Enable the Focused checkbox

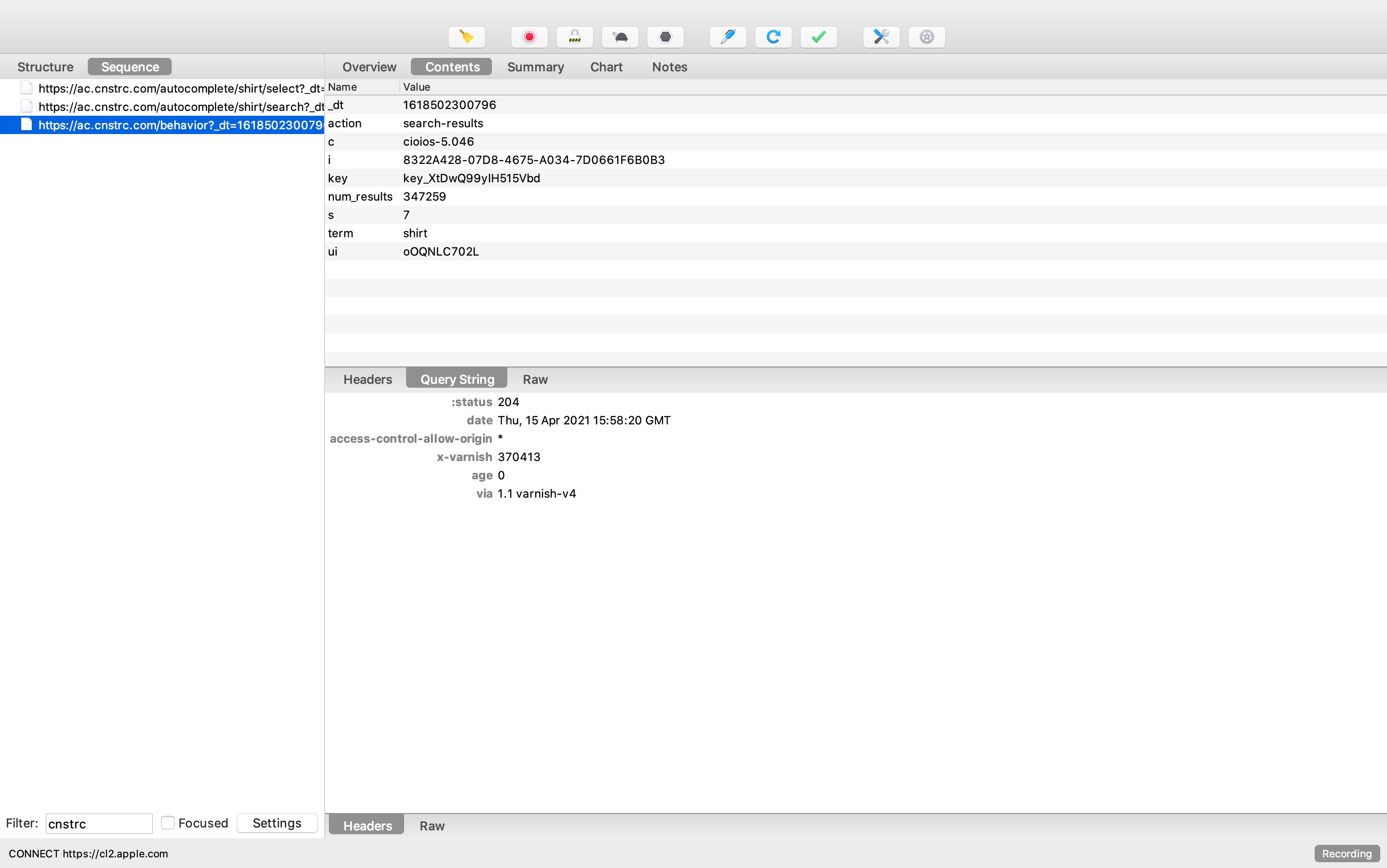(168, 823)
